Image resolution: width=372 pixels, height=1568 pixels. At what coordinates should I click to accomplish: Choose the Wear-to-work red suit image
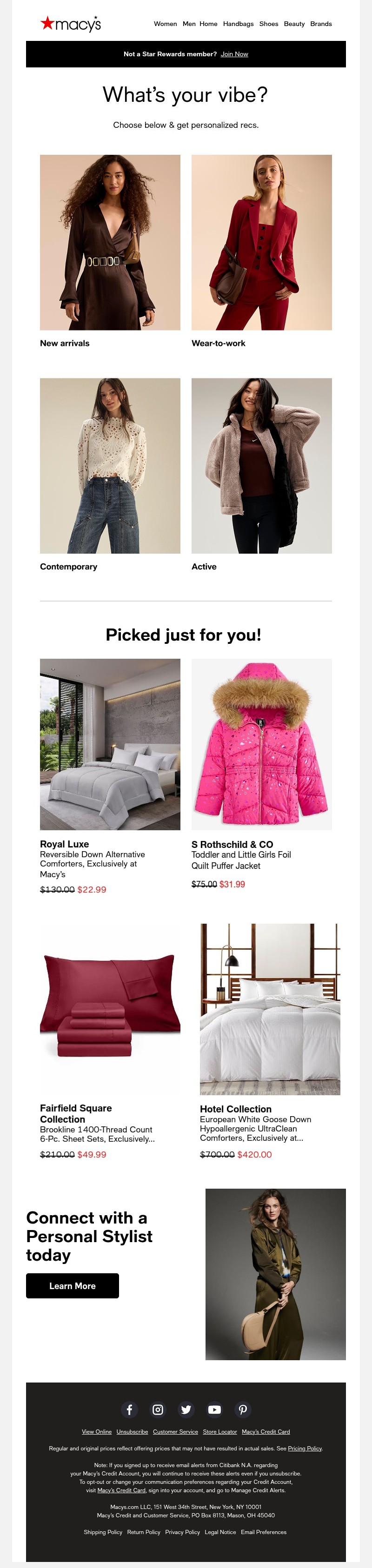pos(262,242)
